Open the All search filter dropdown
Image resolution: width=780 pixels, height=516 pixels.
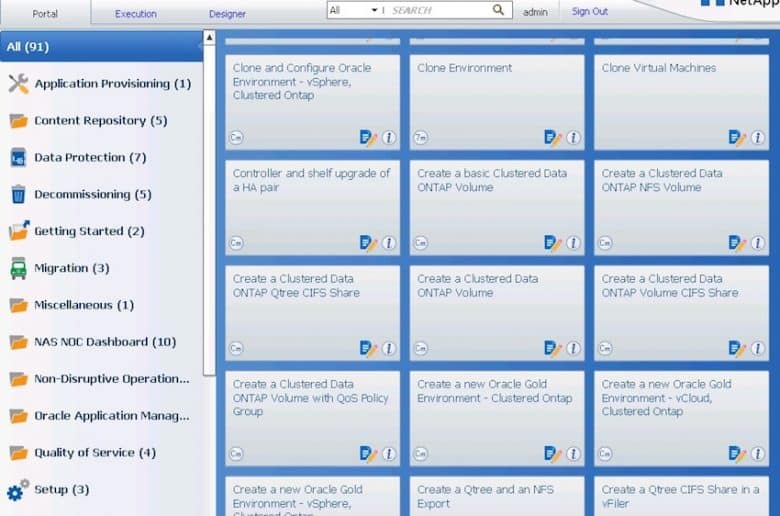354,10
